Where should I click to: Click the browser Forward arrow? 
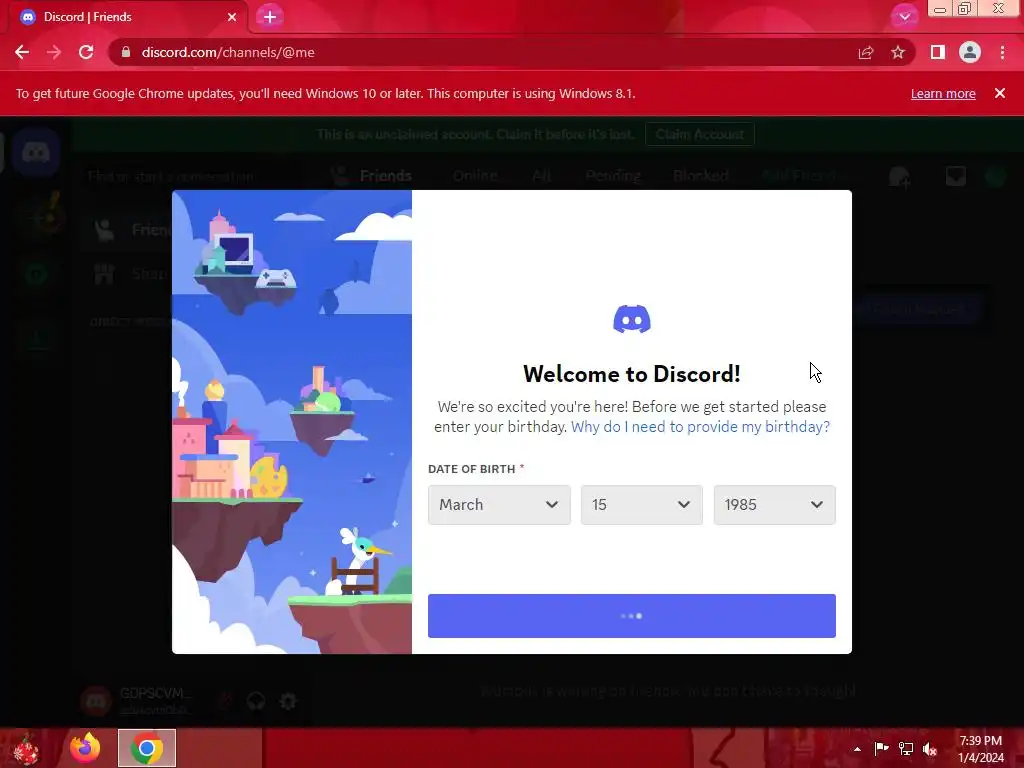(54, 52)
